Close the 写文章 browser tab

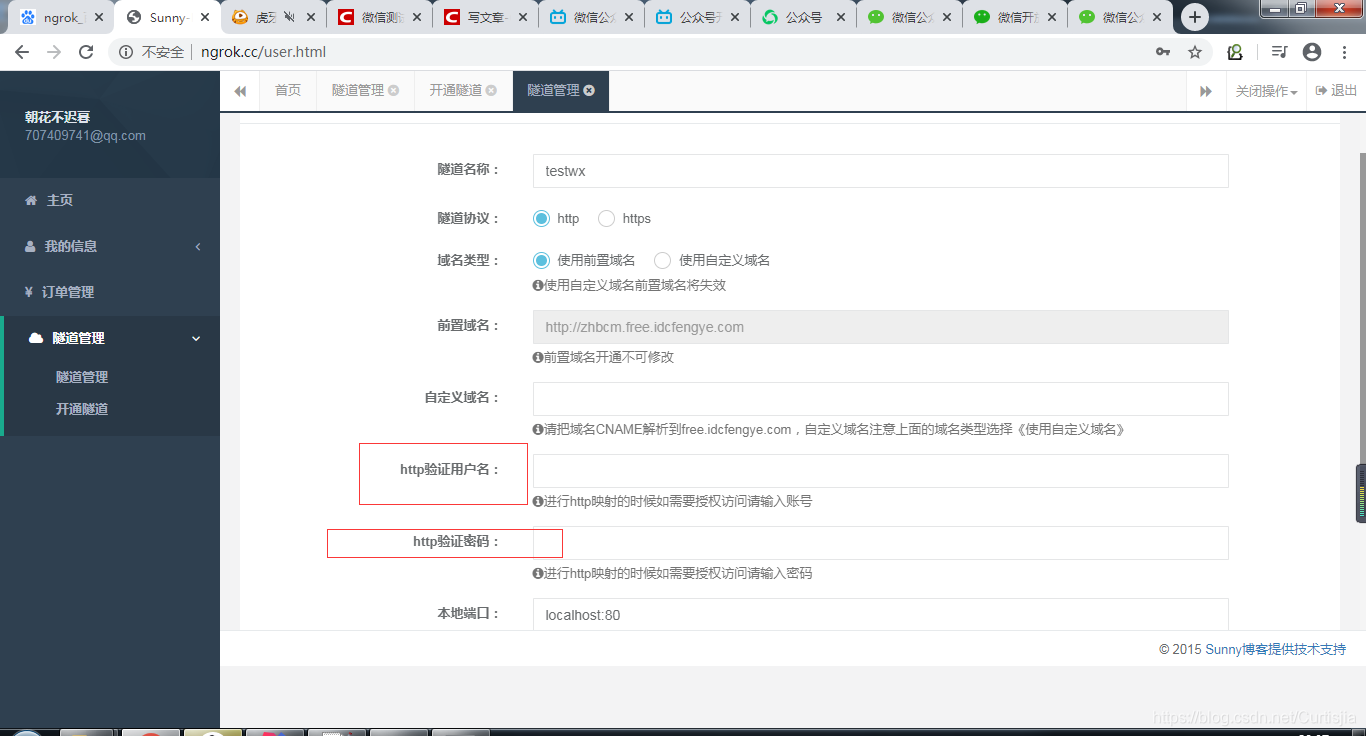tap(522, 17)
